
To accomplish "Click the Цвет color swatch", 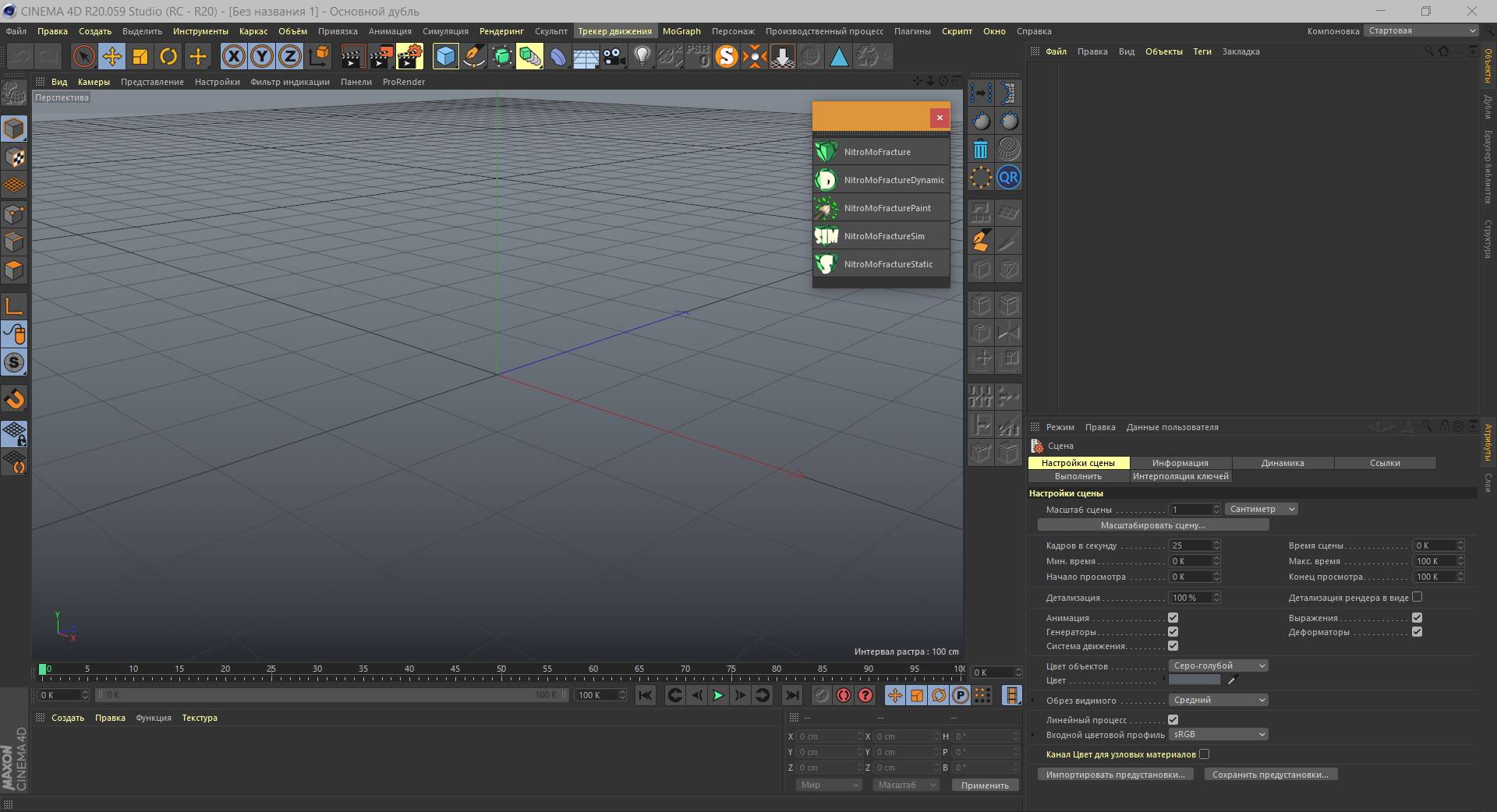I will [1194, 680].
